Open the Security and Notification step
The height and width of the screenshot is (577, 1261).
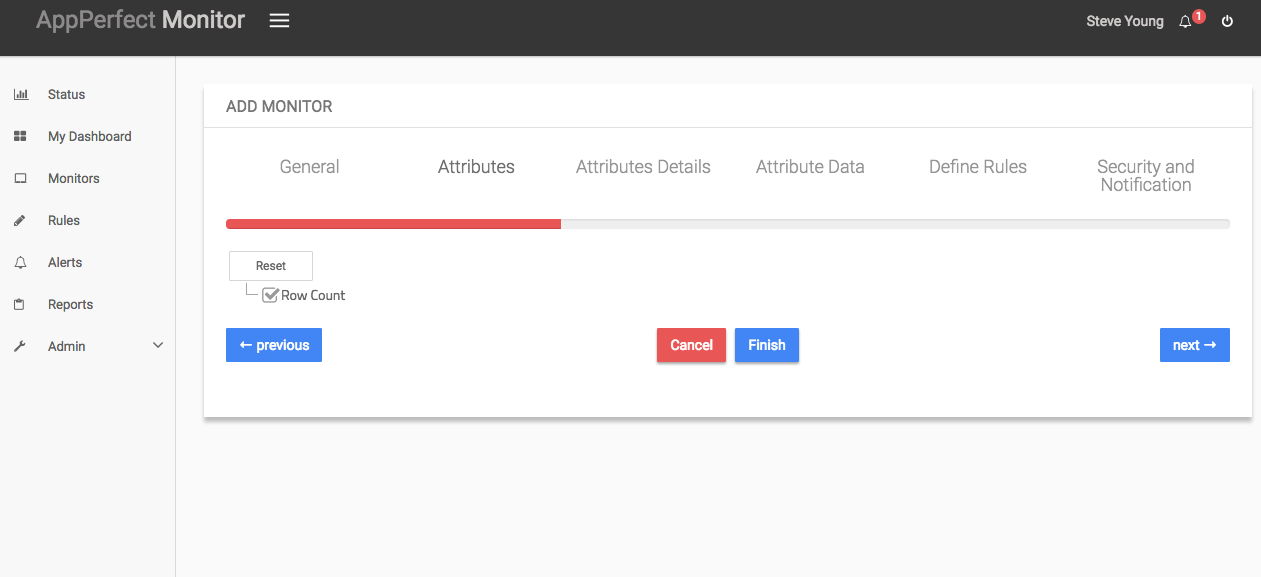pyautogui.click(x=1146, y=176)
